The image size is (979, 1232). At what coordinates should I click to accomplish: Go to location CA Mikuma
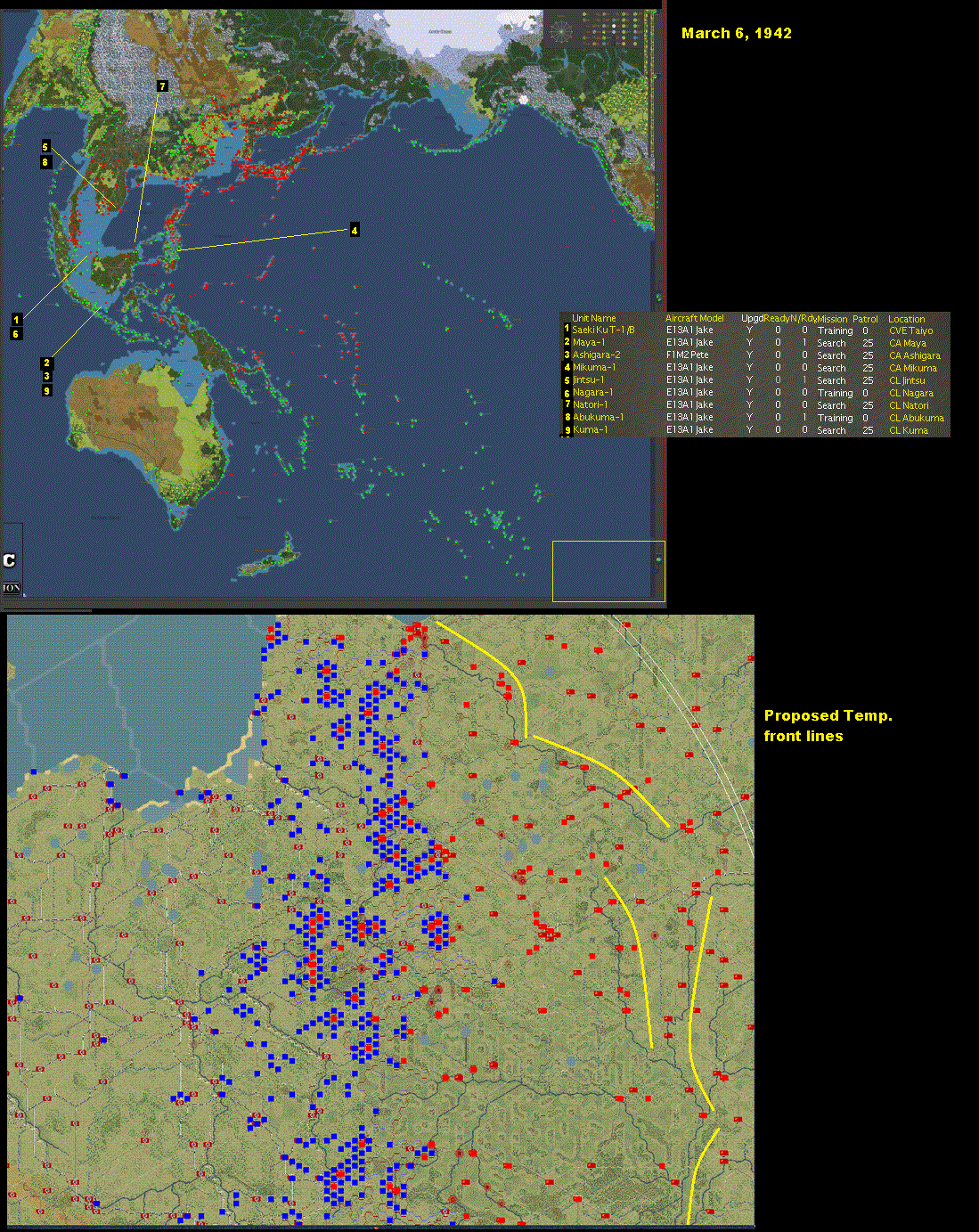point(912,368)
